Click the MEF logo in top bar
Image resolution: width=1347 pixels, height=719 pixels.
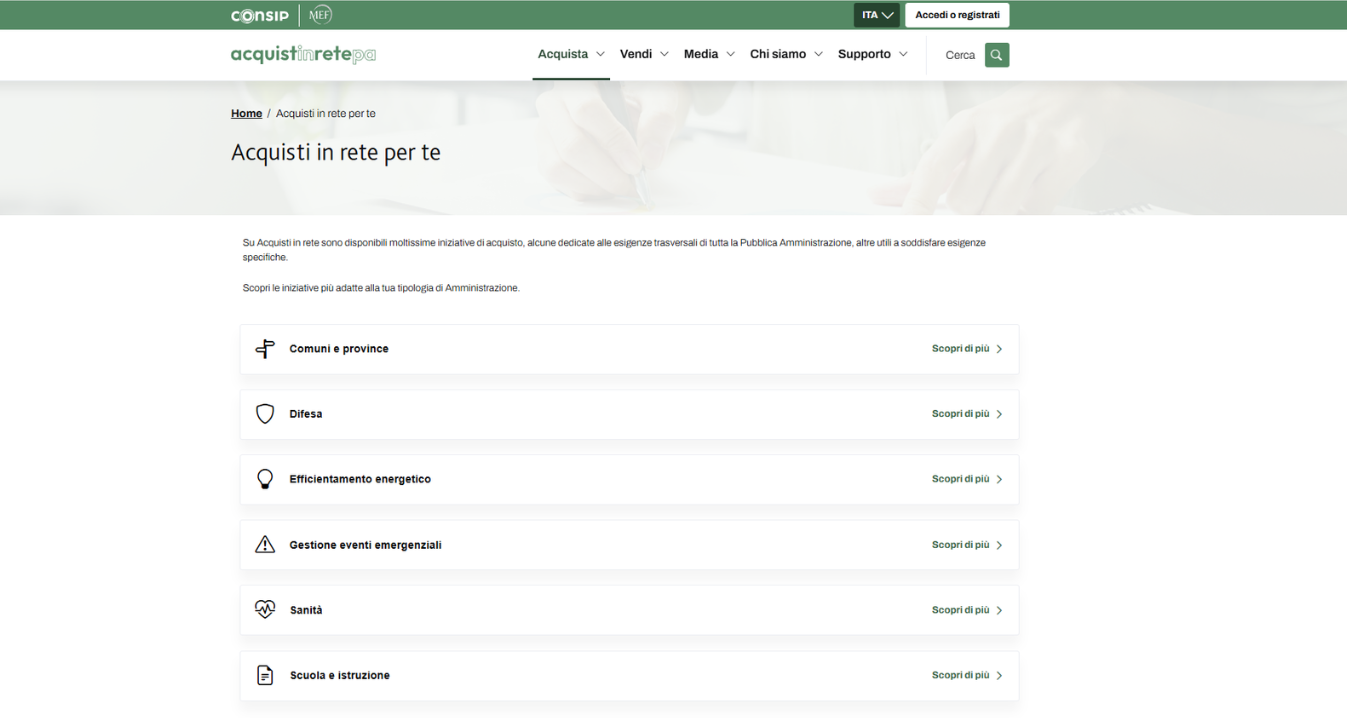[320, 15]
